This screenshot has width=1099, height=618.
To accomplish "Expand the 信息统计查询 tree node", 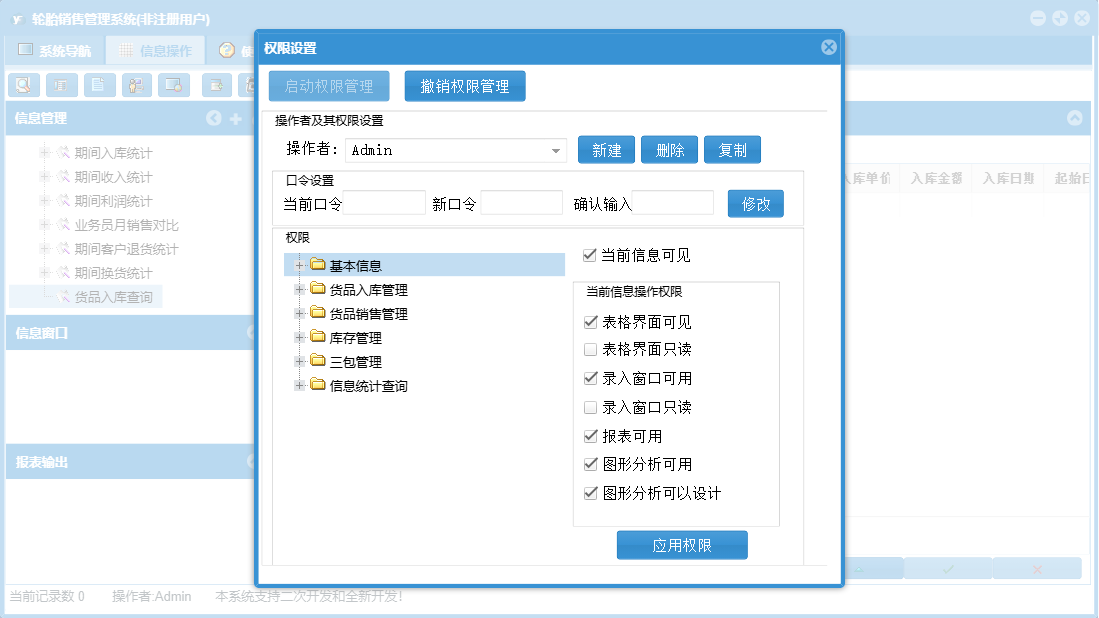I will click(299, 385).
